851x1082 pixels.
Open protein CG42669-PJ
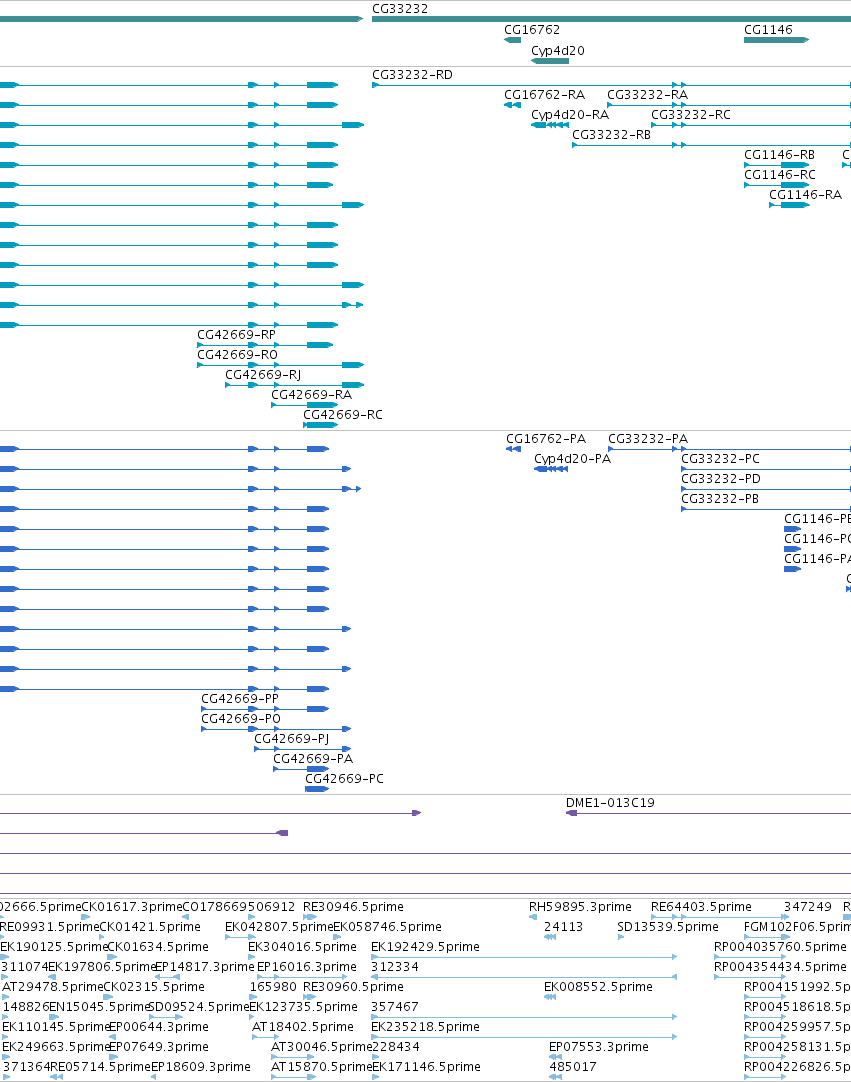pos(291,739)
